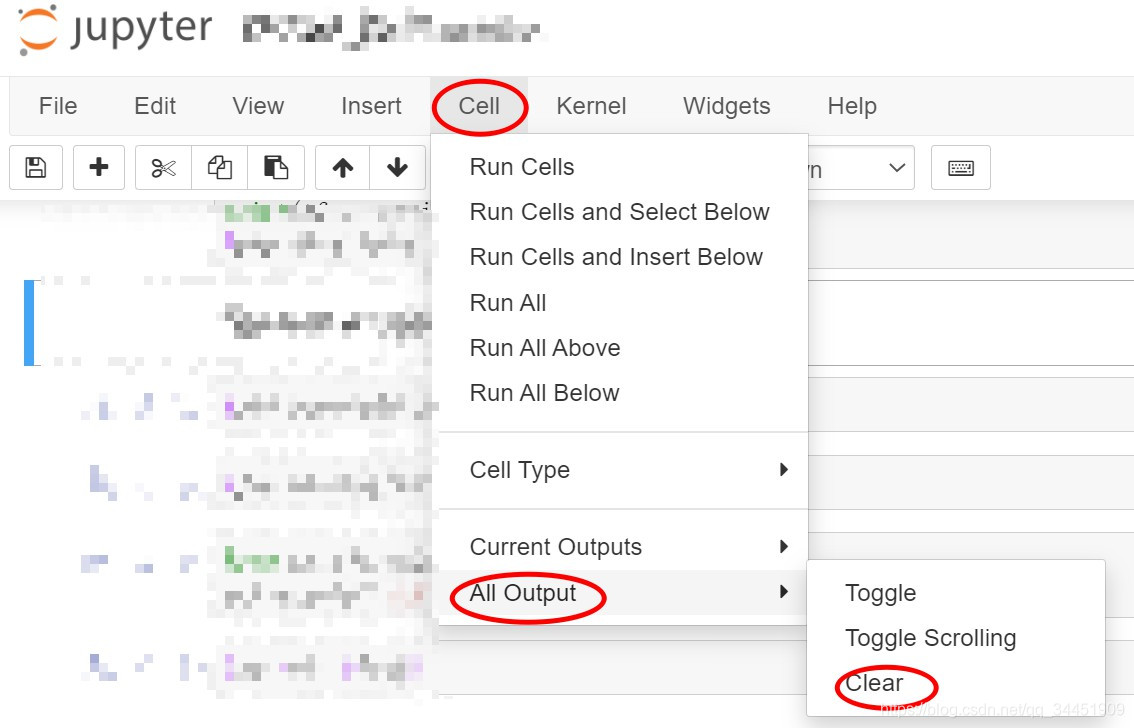This screenshot has width=1134, height=728.
Task: Click the Jupyter logo
Action: (x=114, y=30)
